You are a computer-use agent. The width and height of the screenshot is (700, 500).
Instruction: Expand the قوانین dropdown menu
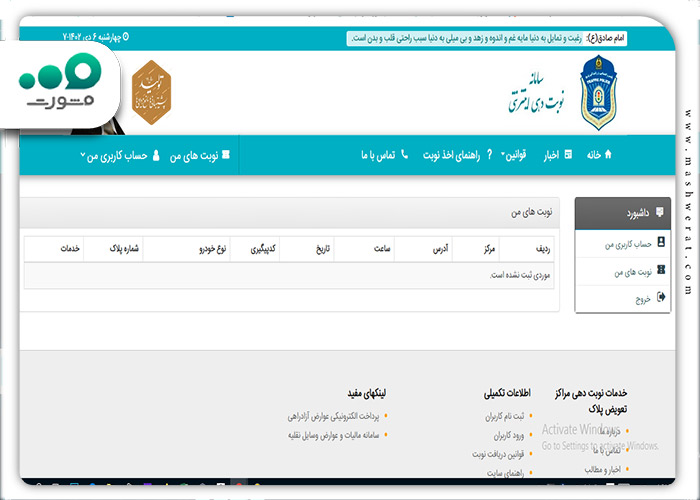click(514, 155)
